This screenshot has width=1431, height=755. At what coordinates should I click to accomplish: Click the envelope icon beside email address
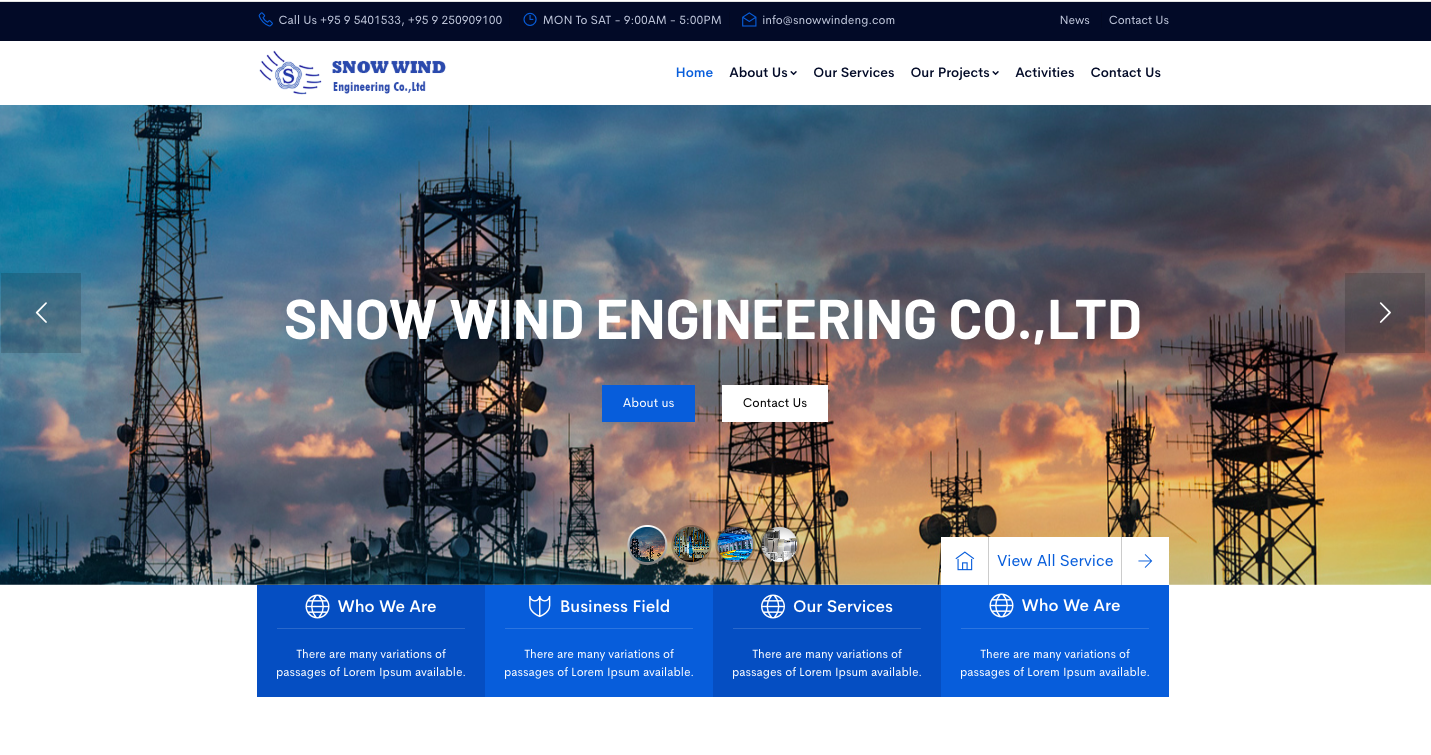(749, 20)
